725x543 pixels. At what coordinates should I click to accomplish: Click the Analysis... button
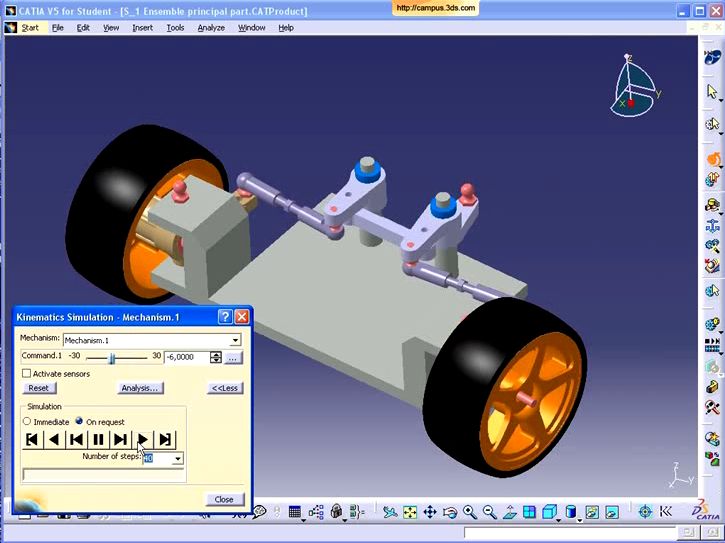[140, 388]
